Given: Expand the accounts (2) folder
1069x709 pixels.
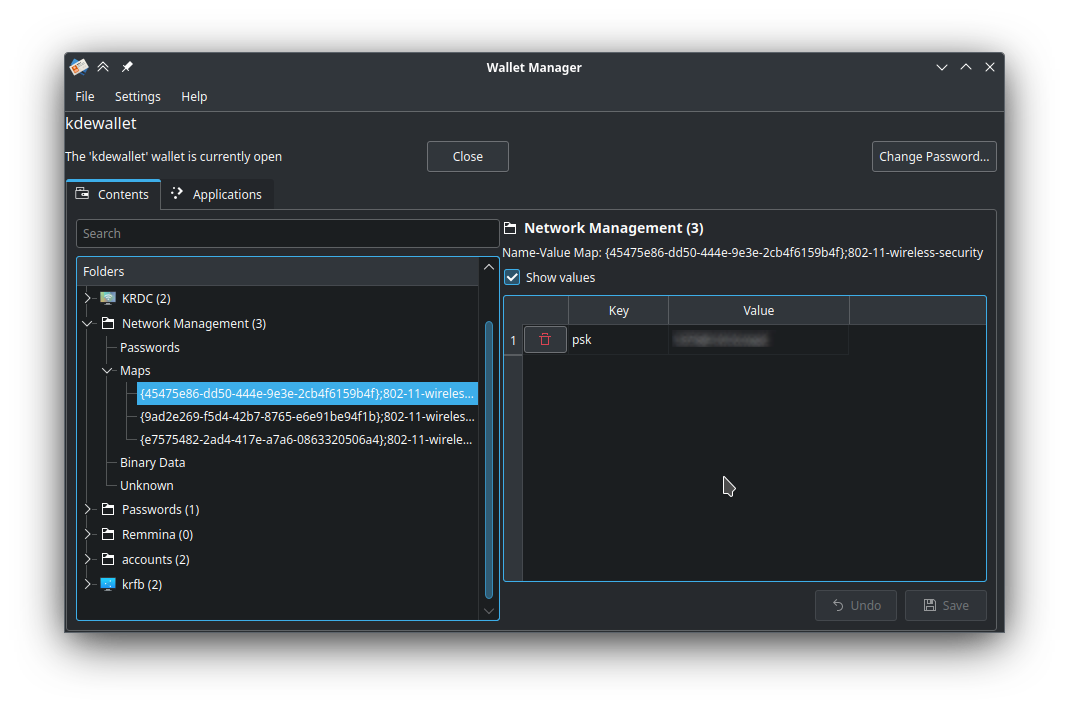Looking at the screenshot, I should [x=87, y=559].
